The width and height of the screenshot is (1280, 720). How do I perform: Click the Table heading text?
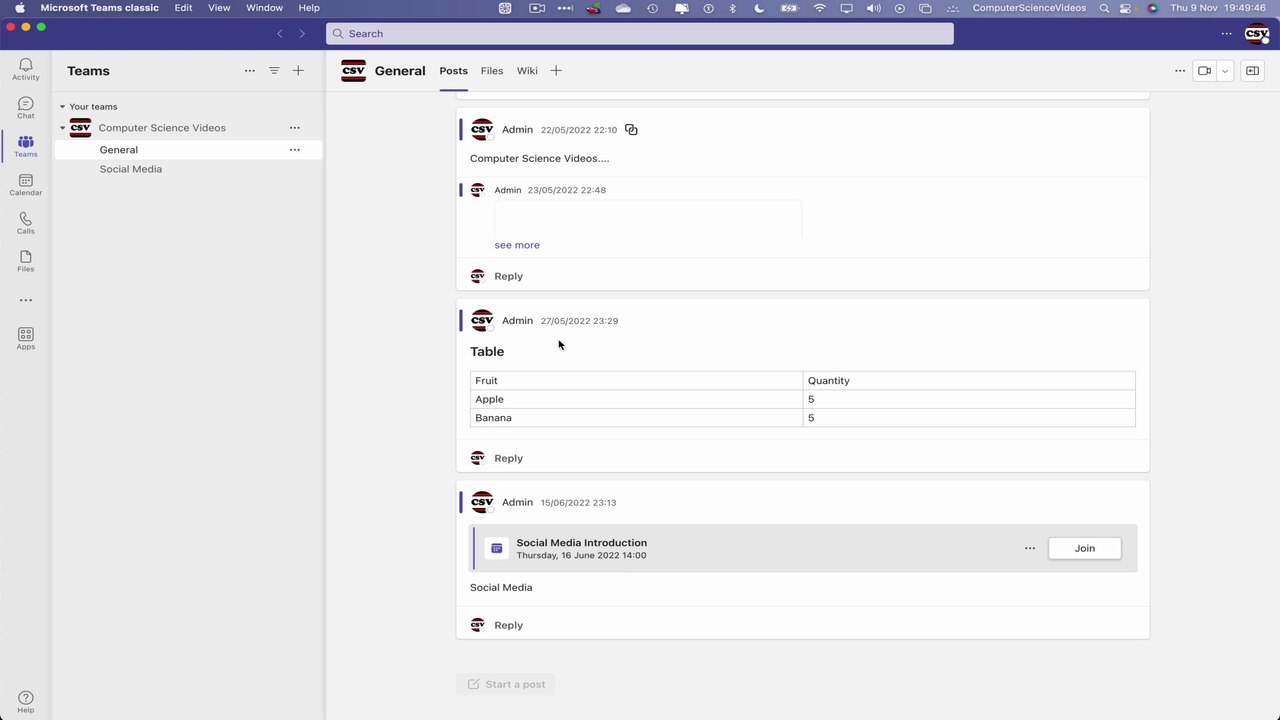[x=487, y=352]
